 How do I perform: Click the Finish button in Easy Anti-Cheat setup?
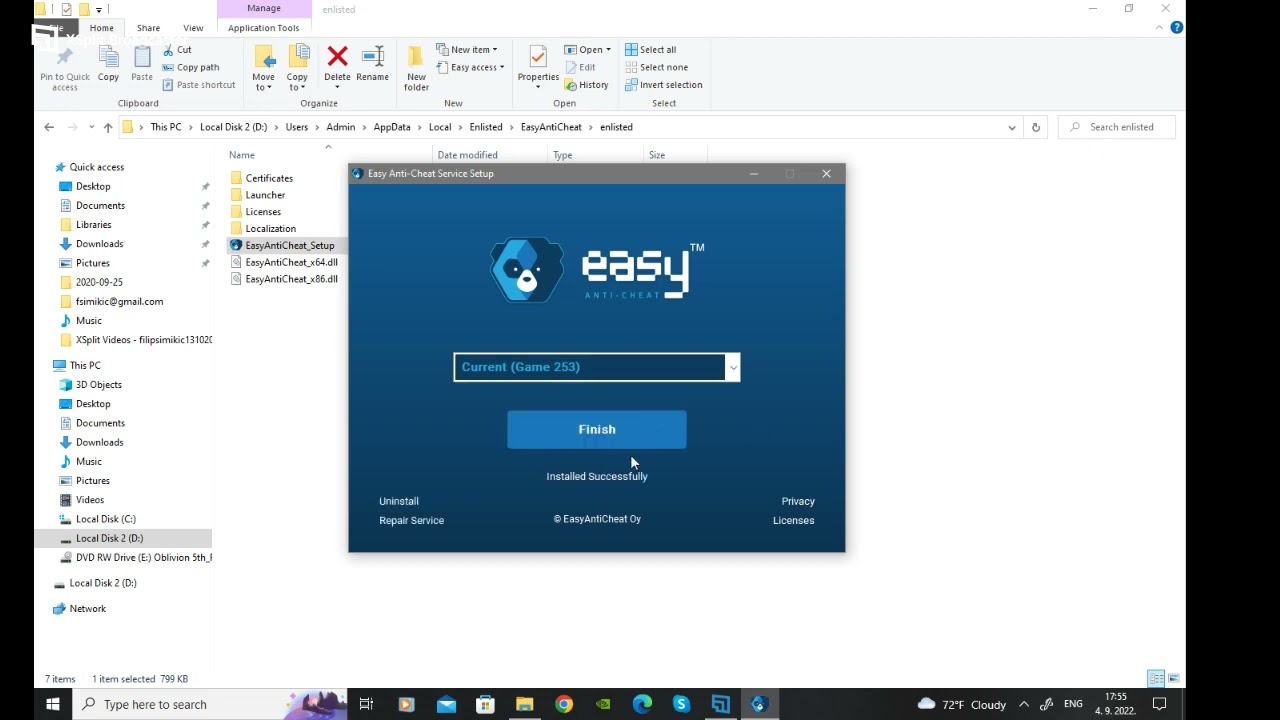pos(597,429)
